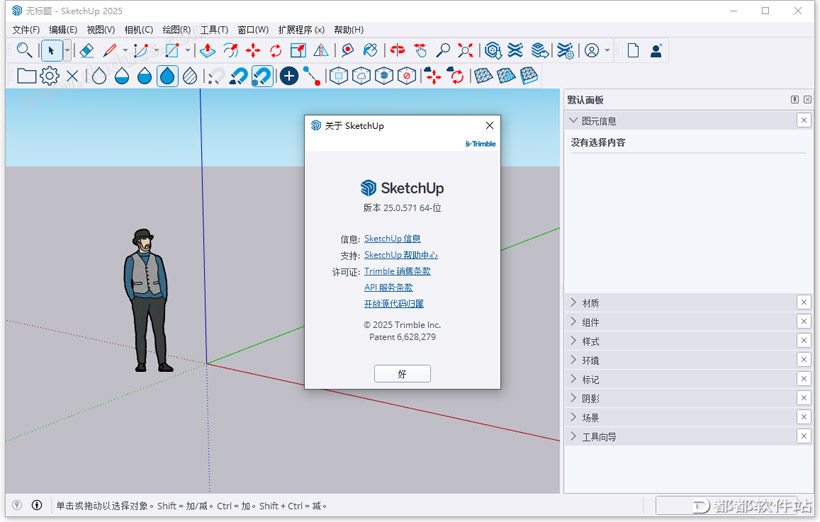Open Extension Warehouse icon
The width and height of the screenshot is (820, 522).
coord(515,50)
